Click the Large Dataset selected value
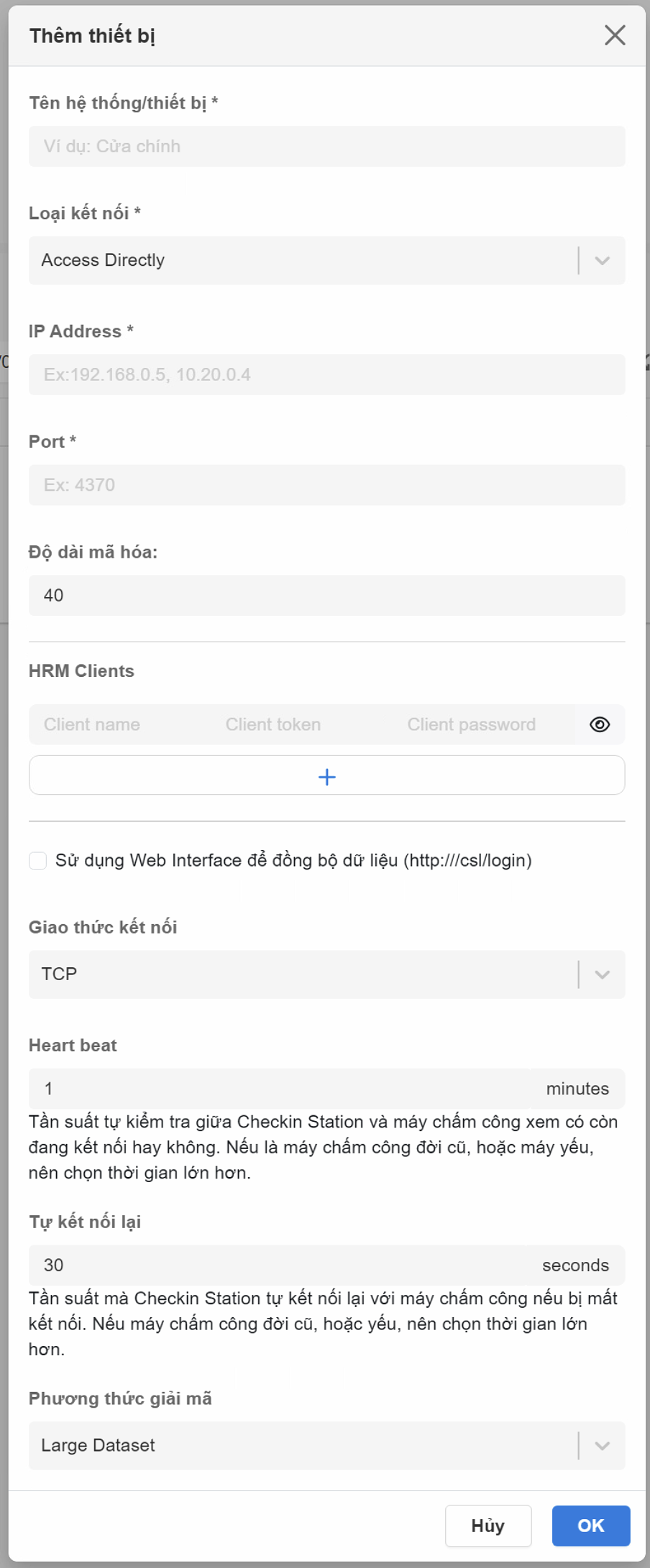The image size is (650, 1568). point(98,1445)
